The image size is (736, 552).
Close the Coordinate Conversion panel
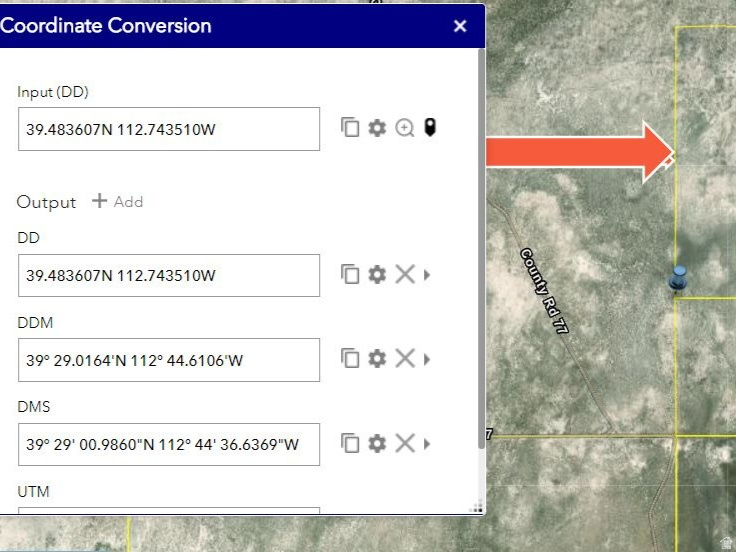460,26
